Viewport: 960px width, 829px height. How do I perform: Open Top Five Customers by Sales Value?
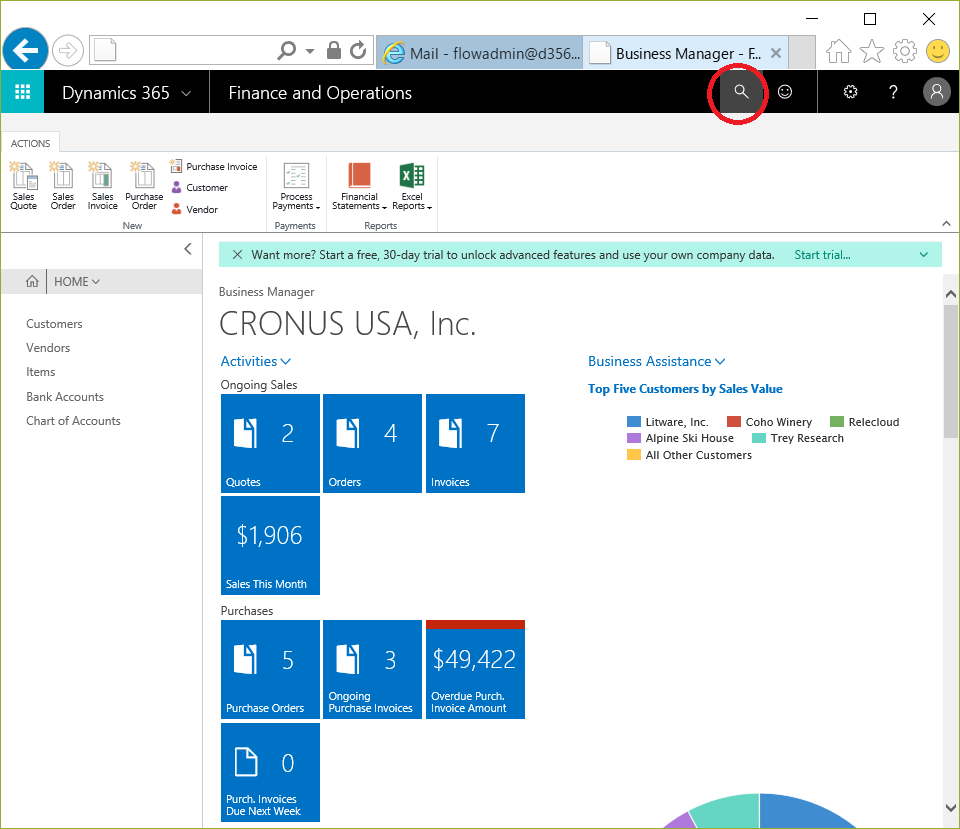coord(685,389)
